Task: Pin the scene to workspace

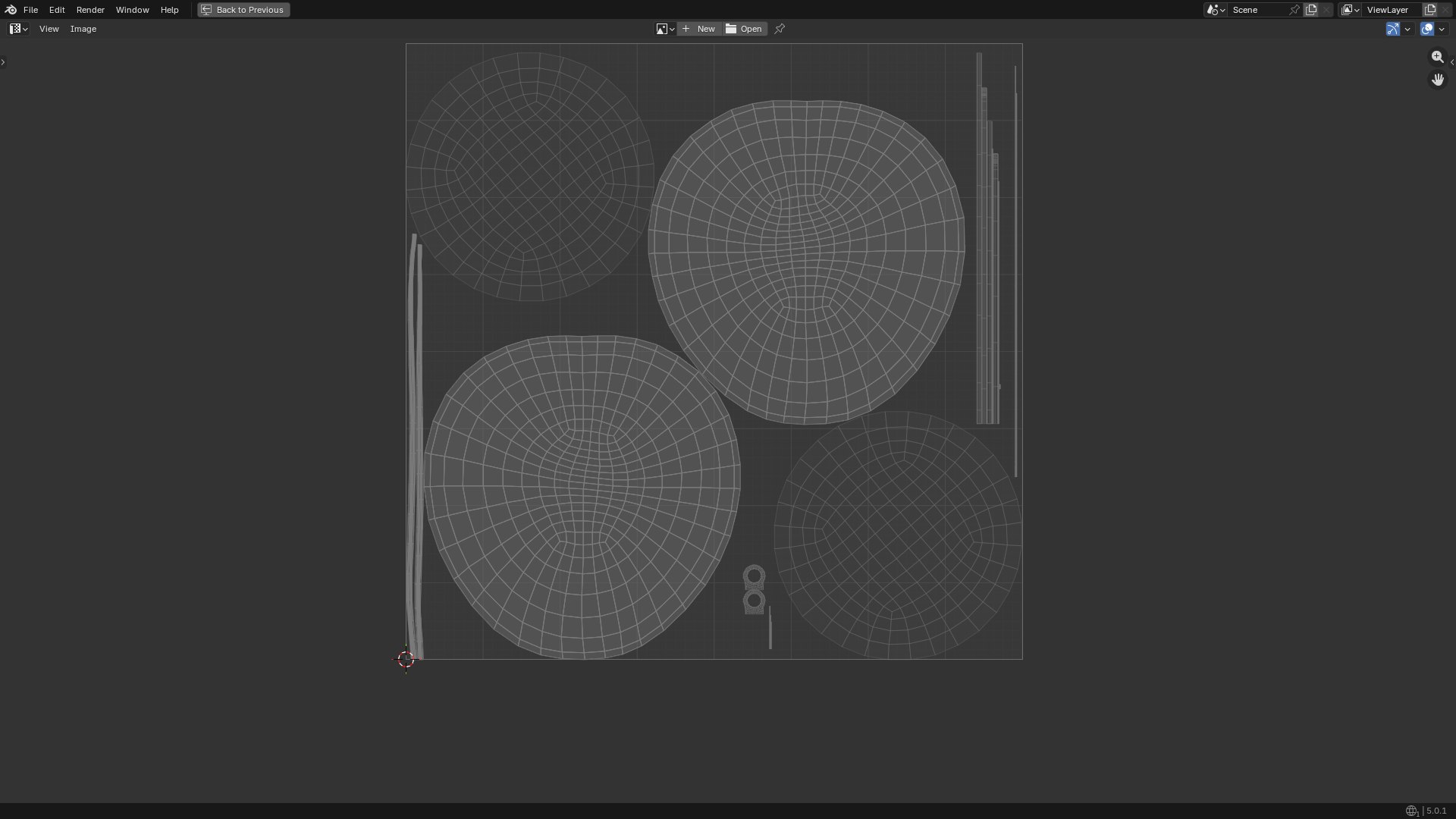Action: pos(1294,10)
